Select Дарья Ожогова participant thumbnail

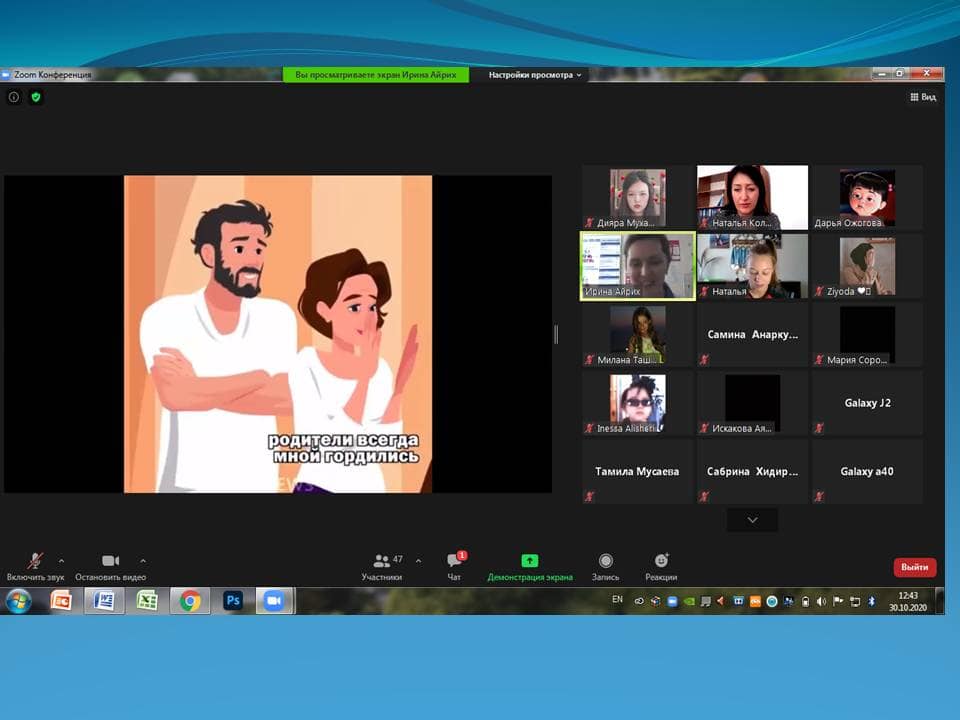(x=868, y=197)
